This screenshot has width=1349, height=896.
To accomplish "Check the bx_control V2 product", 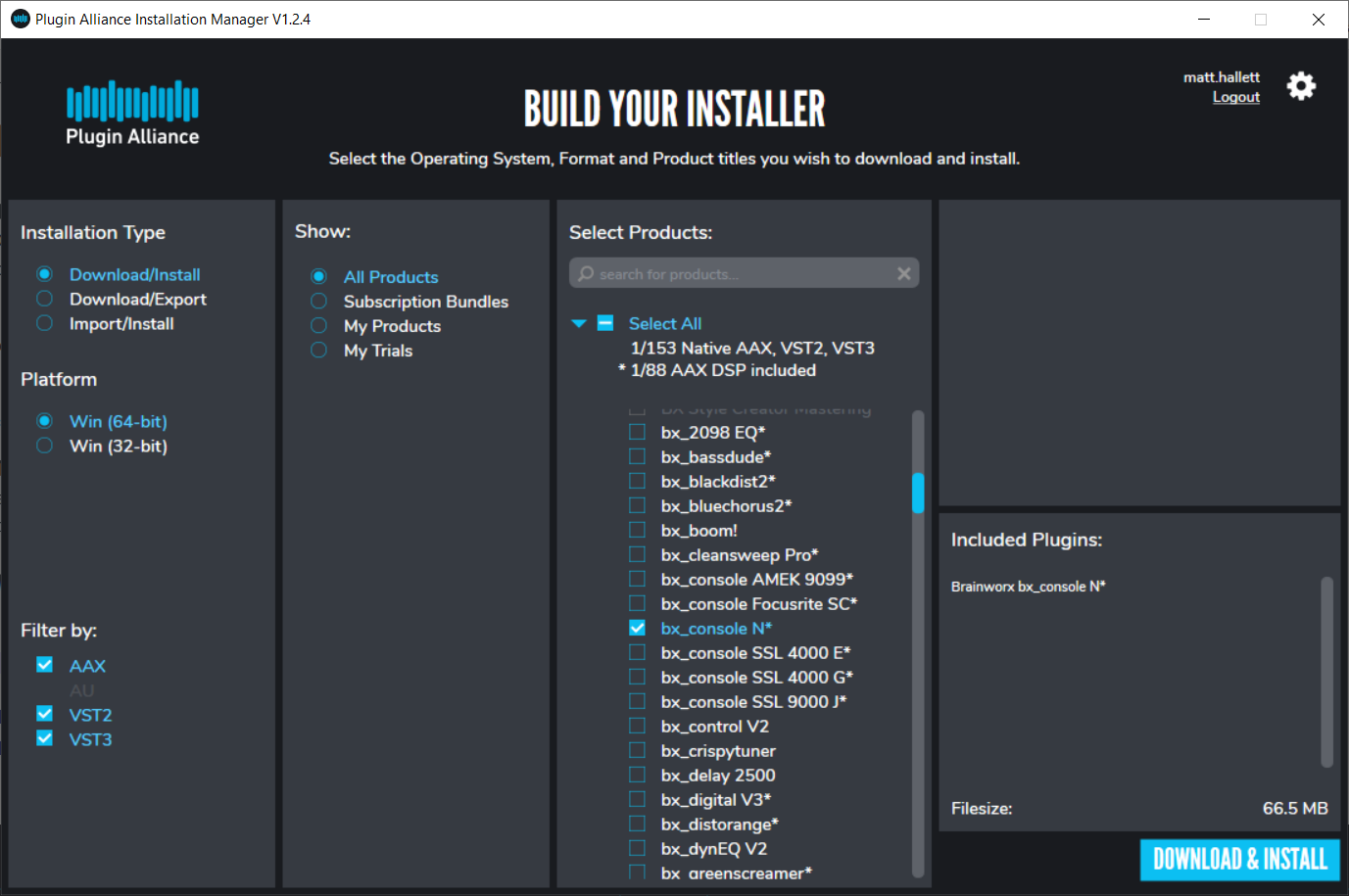I will pyautogui.click(x=637, y=726).
